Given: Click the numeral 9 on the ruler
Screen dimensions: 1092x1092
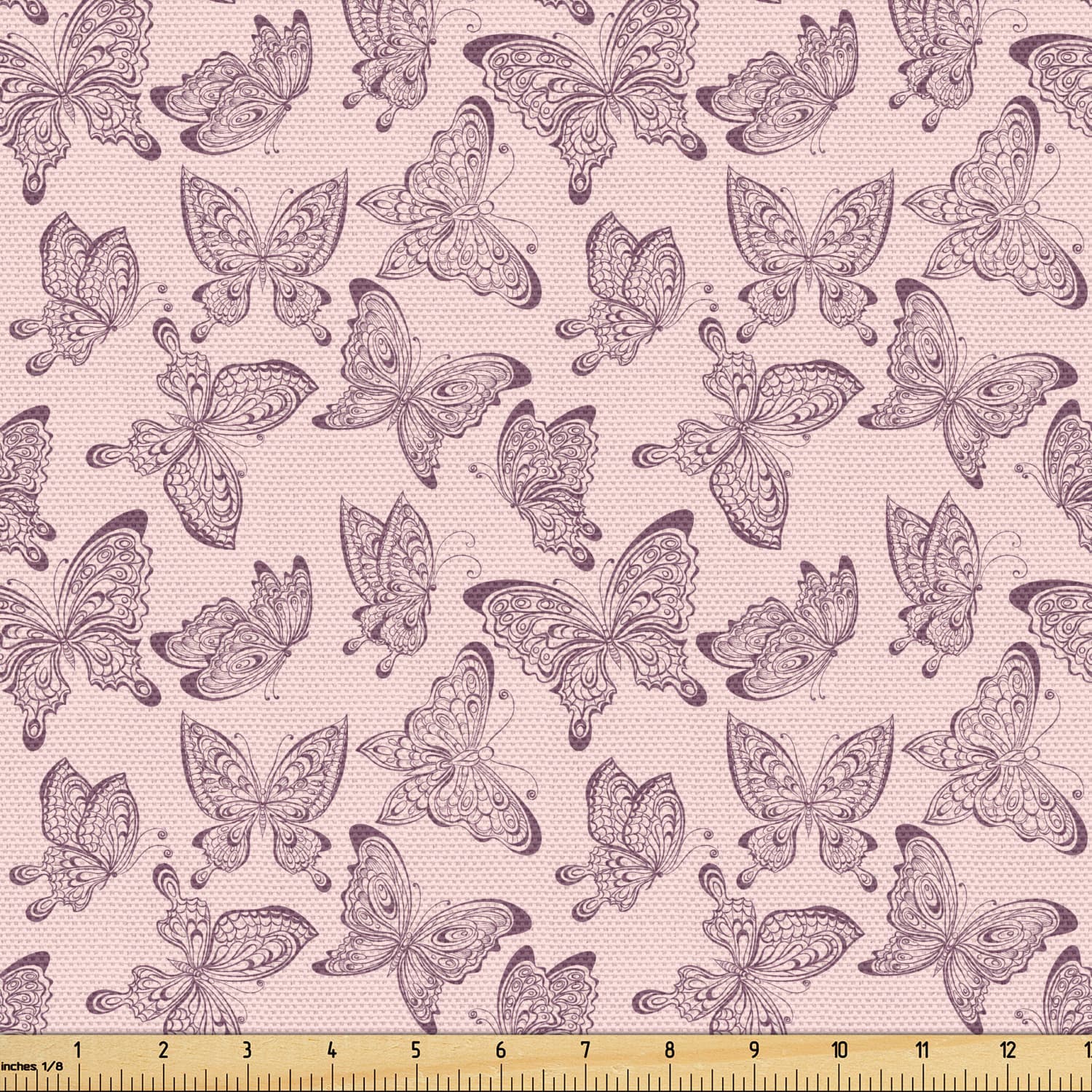Looking at the screenshot, I should (753, 1049).
